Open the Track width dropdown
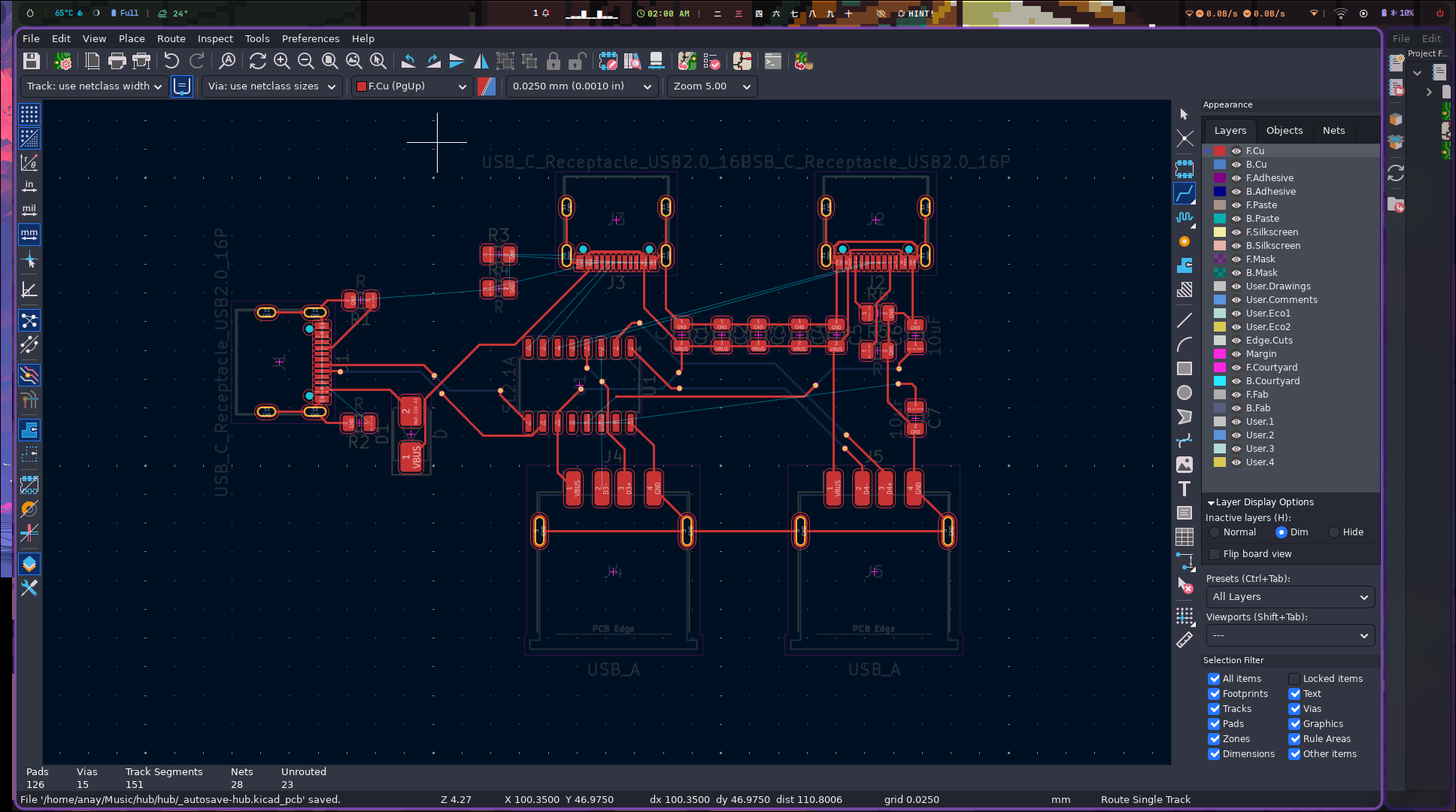Image resolution: width=1456 pixels, height=812 pixels. coord(95,86)
